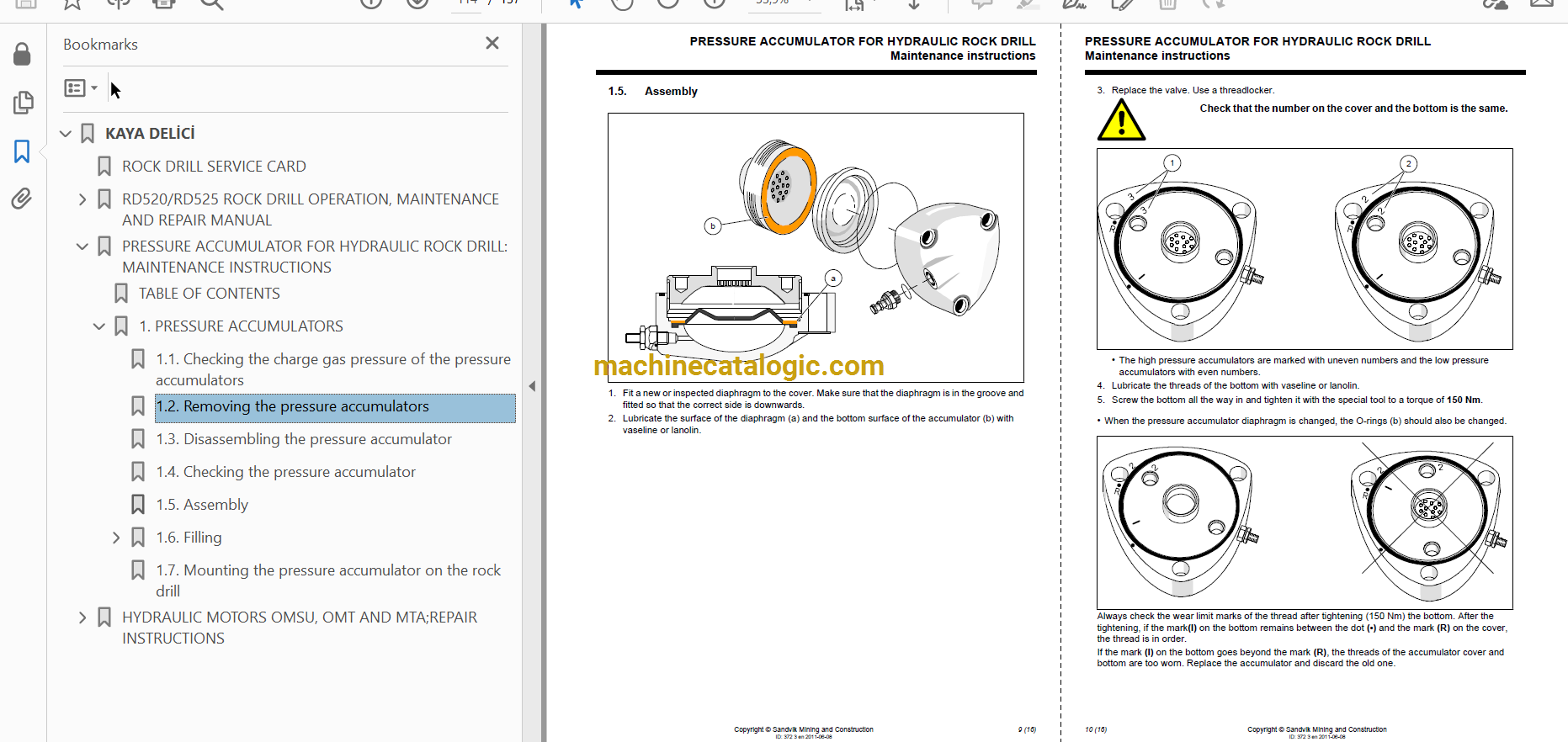Click page number '9 (16)' in footer

coord(1027,729)
